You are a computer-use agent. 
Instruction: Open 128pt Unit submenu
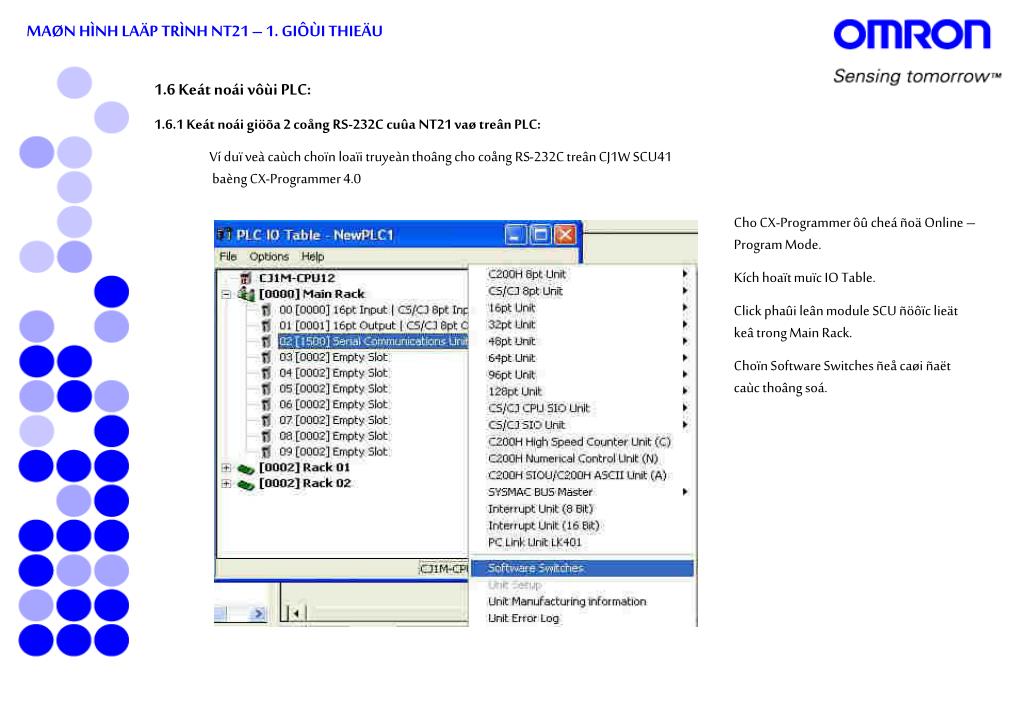(583, 392)
